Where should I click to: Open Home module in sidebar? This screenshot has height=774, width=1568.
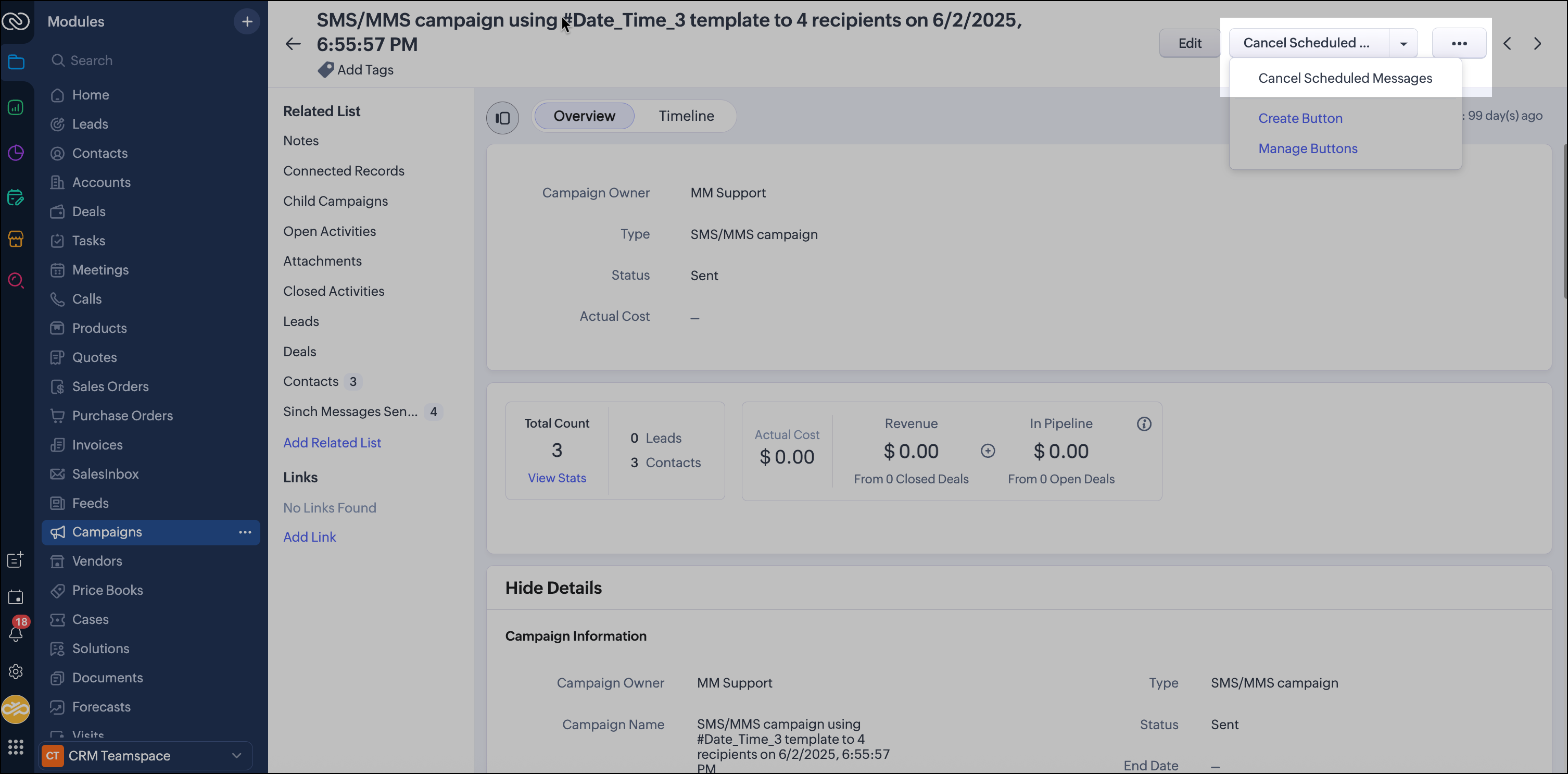91,95
